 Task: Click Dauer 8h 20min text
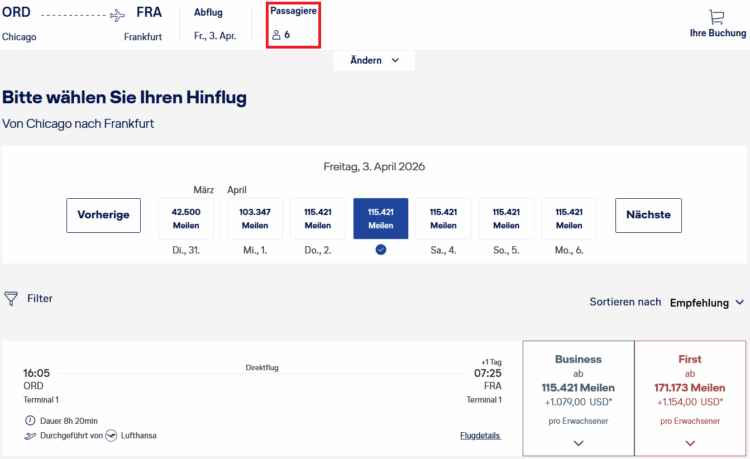click(x=69, y=421)
